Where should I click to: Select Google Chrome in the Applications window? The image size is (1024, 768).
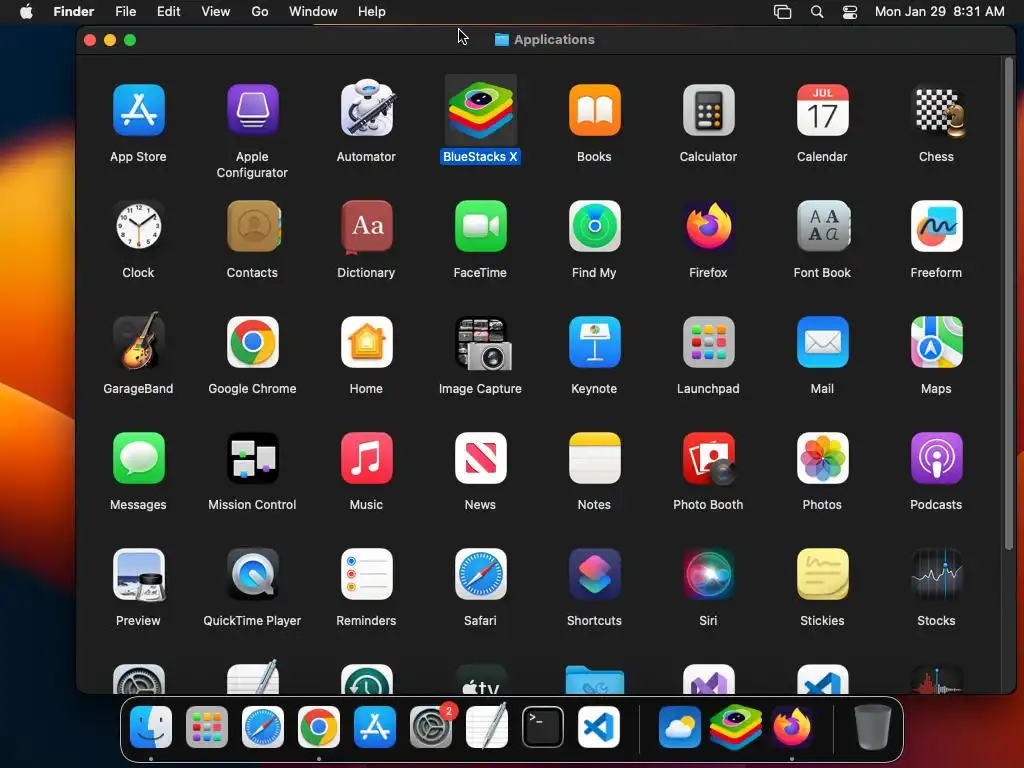pyautogui.click(x=252, y=342)
